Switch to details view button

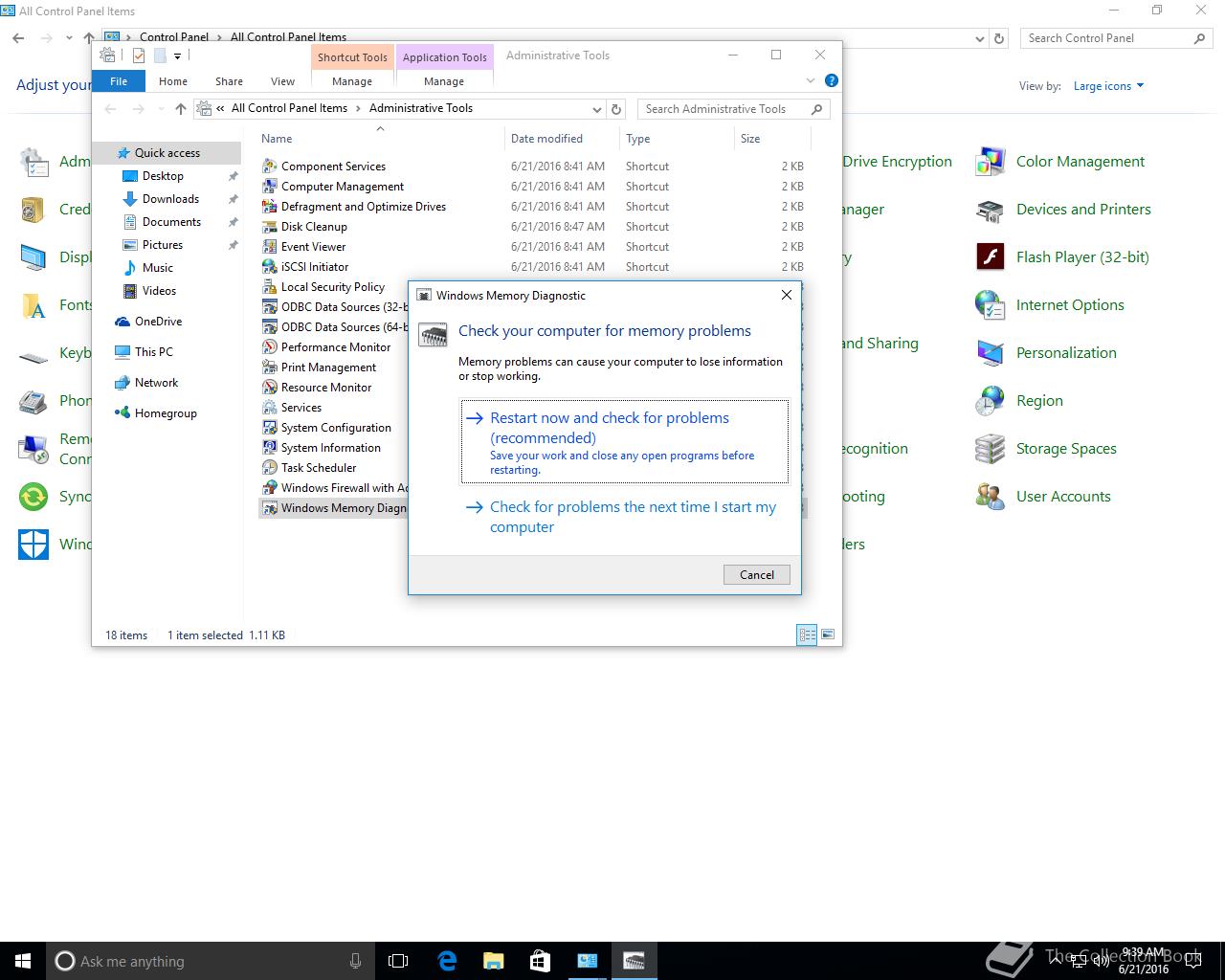click(807, 635)
